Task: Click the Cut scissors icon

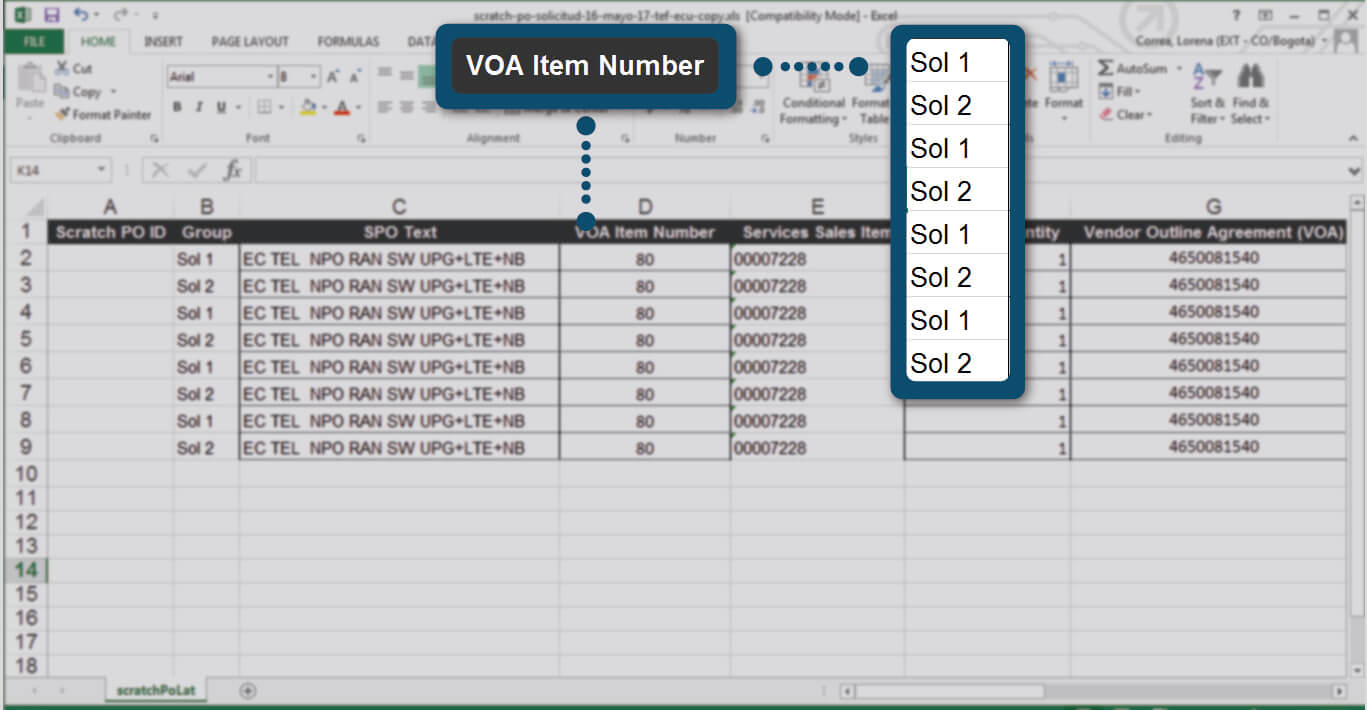Action: 62,69
